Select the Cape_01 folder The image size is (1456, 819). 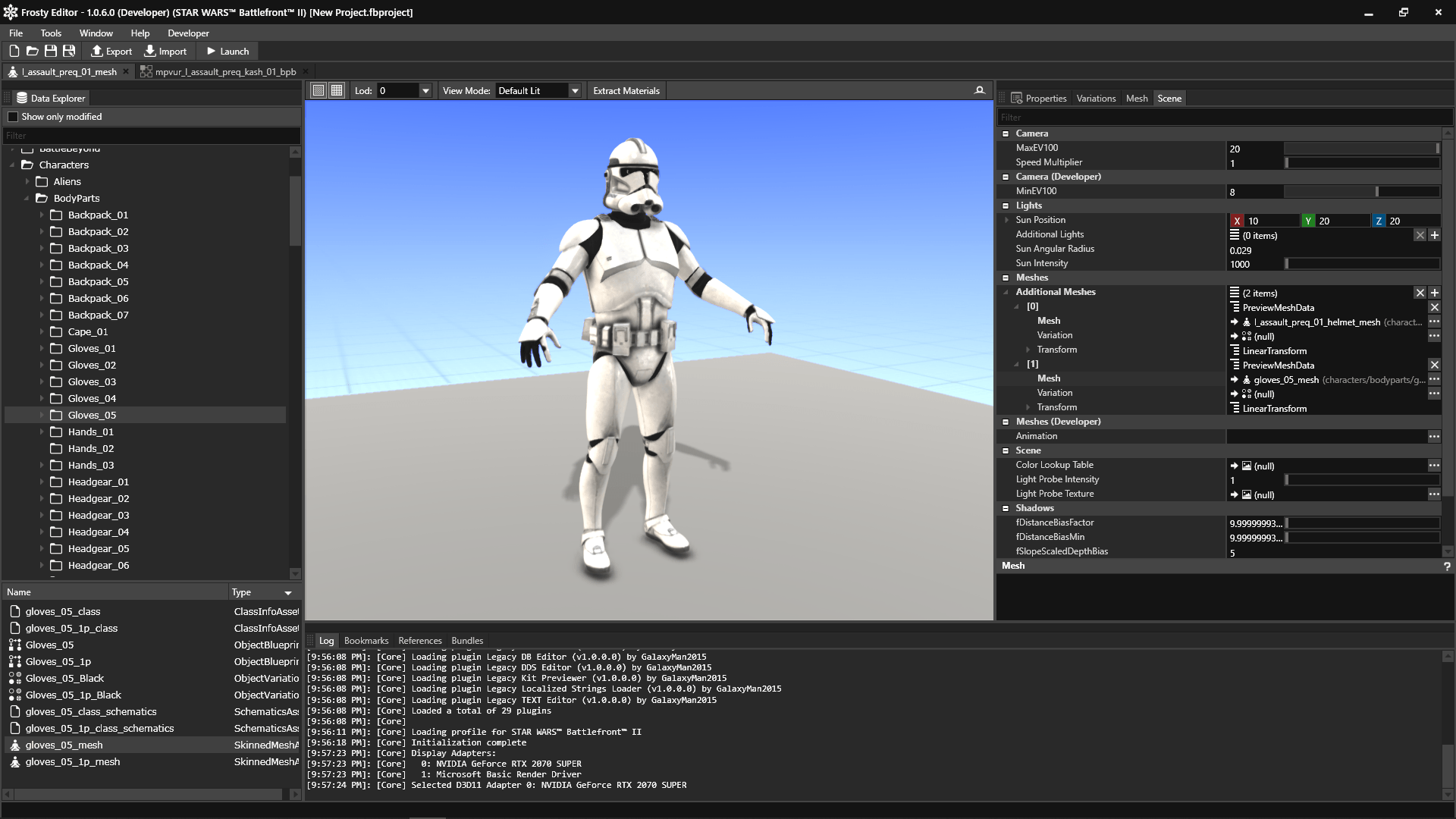click(88, 331)
